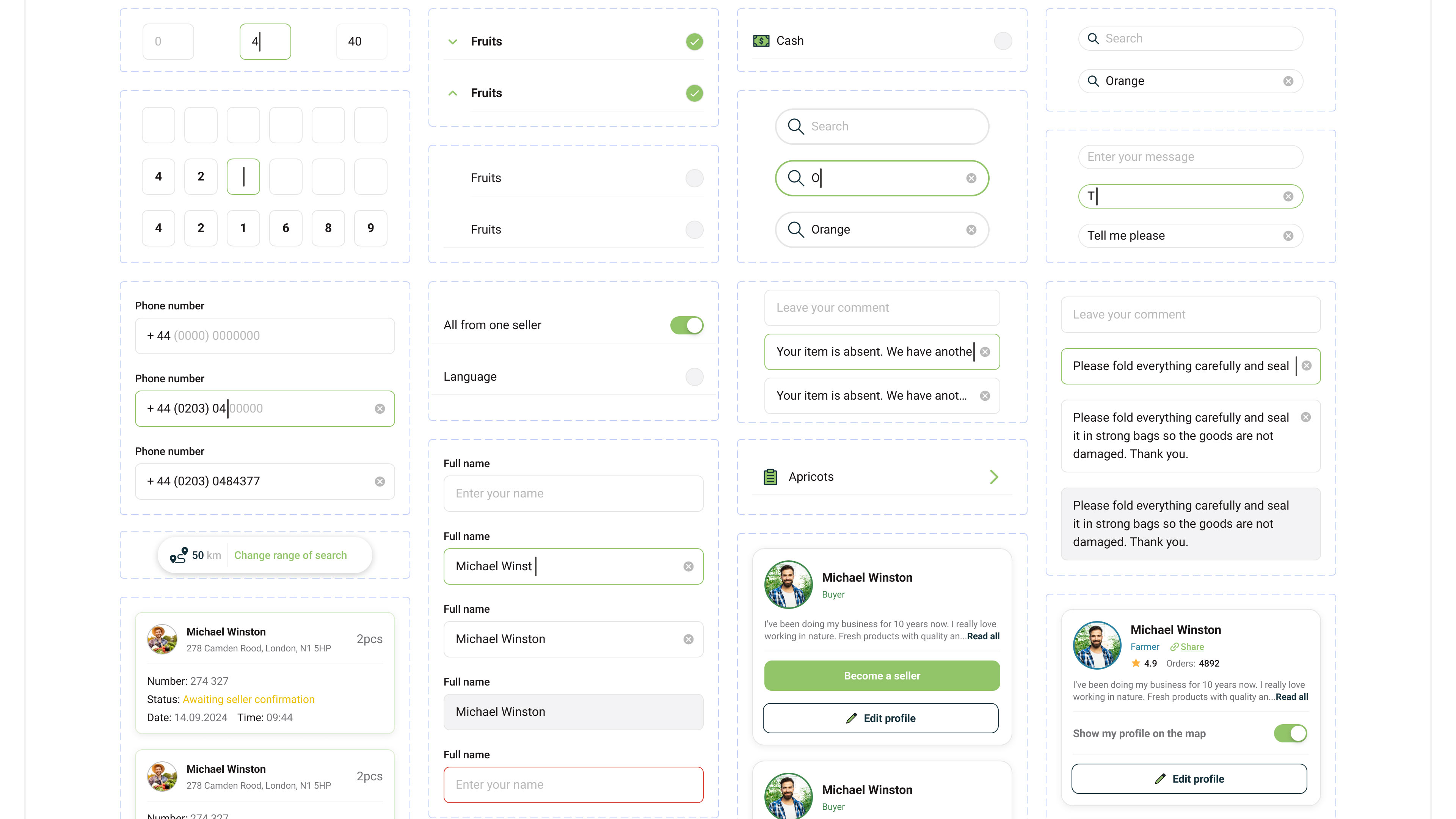Click the 'Orders: 4892' text
The height and width of the screenshot is (819, 1456).
point(1192,663)
